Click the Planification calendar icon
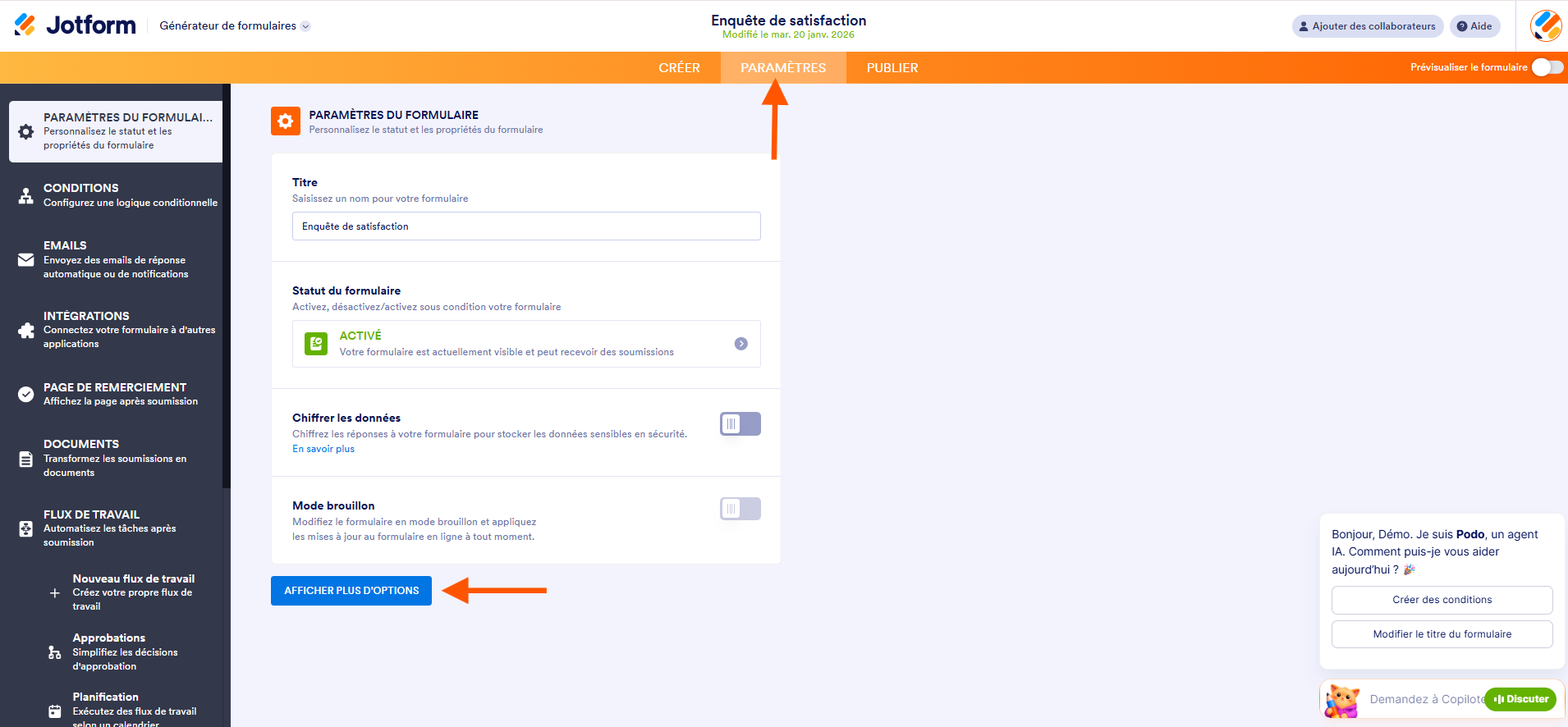 click(x=55, y=711)
